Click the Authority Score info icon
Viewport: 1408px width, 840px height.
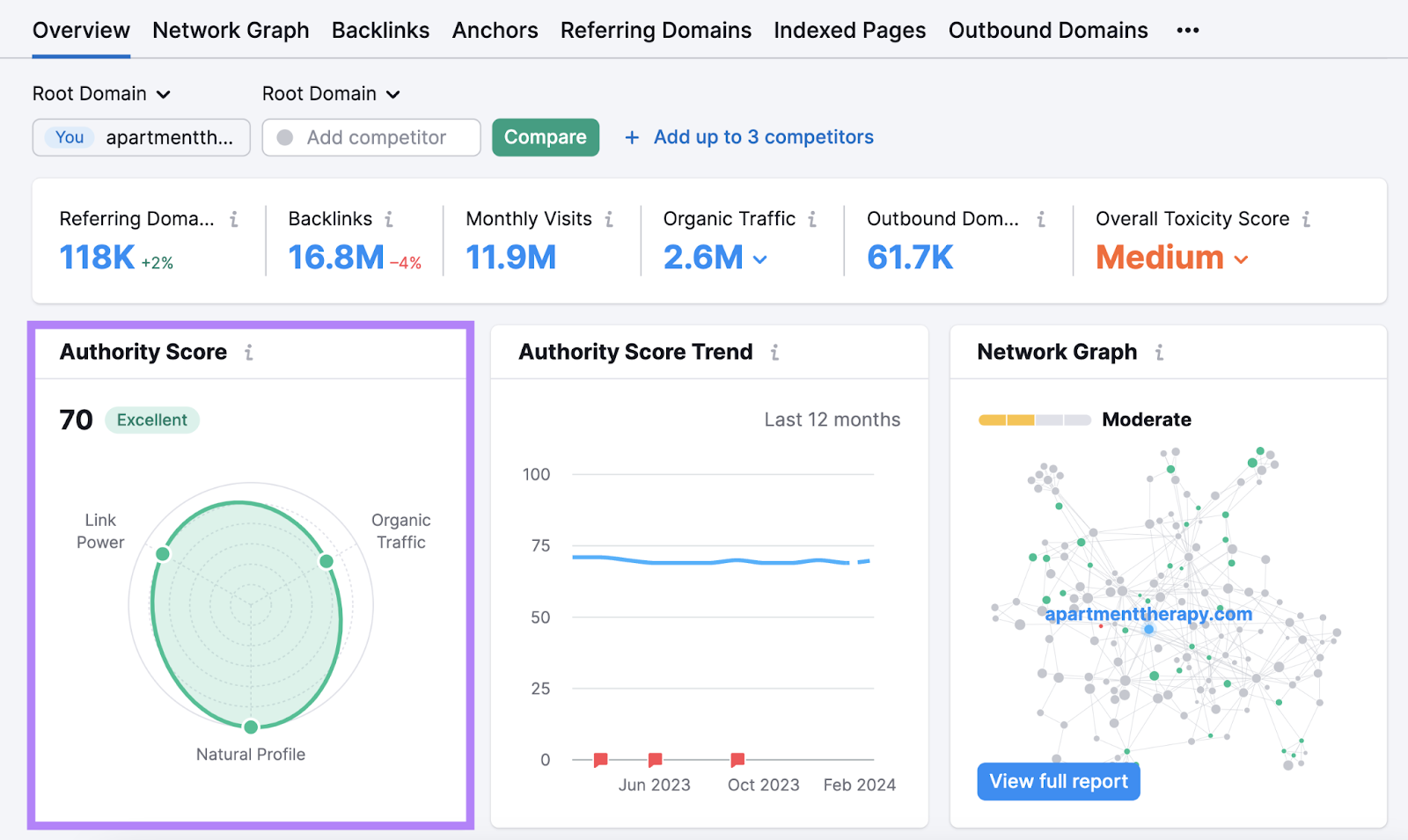coord(249,352)
